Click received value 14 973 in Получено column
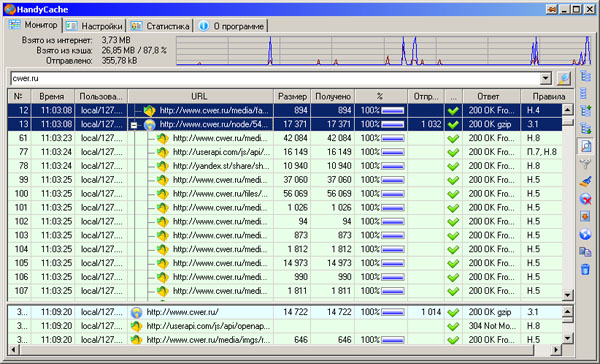600x364 pixels. 339,263
